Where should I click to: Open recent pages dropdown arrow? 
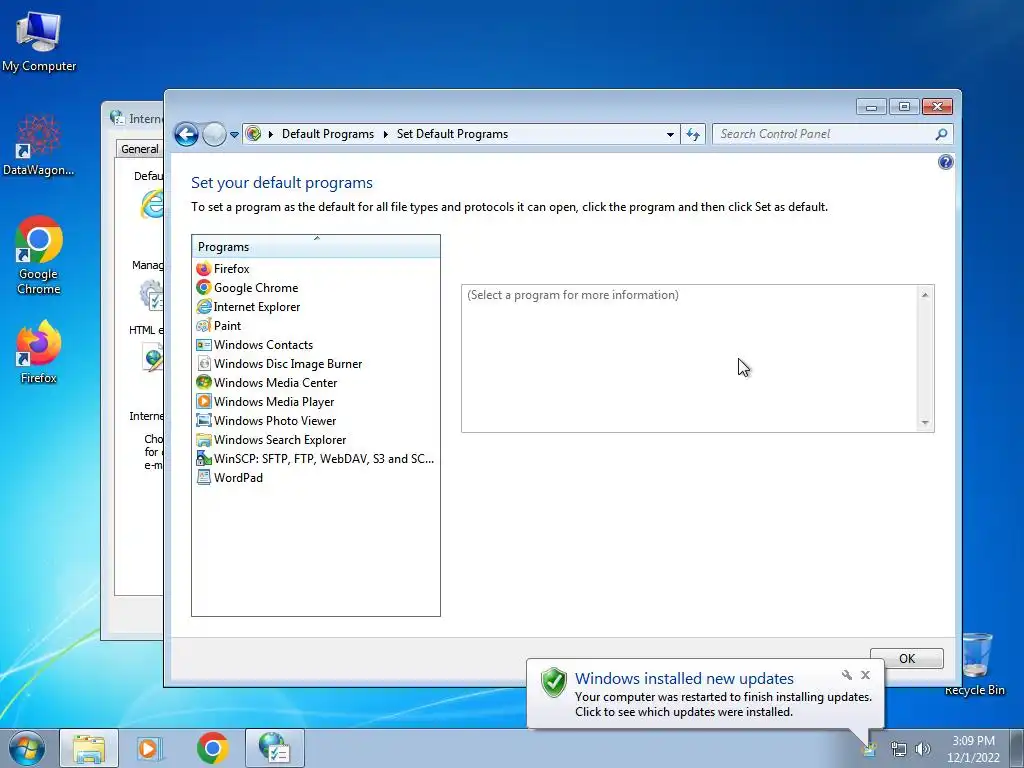pos(234,135)
